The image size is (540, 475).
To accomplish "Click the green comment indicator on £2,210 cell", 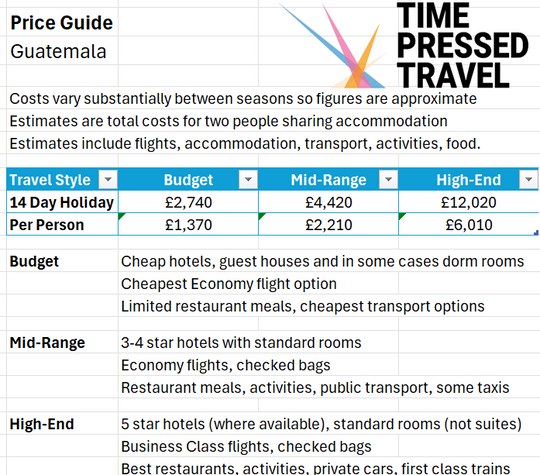I will 261,216.
